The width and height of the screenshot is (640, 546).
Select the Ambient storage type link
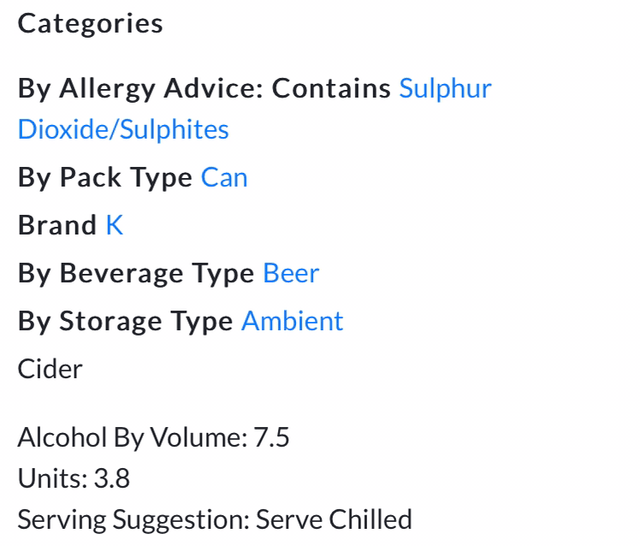tap(292, 321)
